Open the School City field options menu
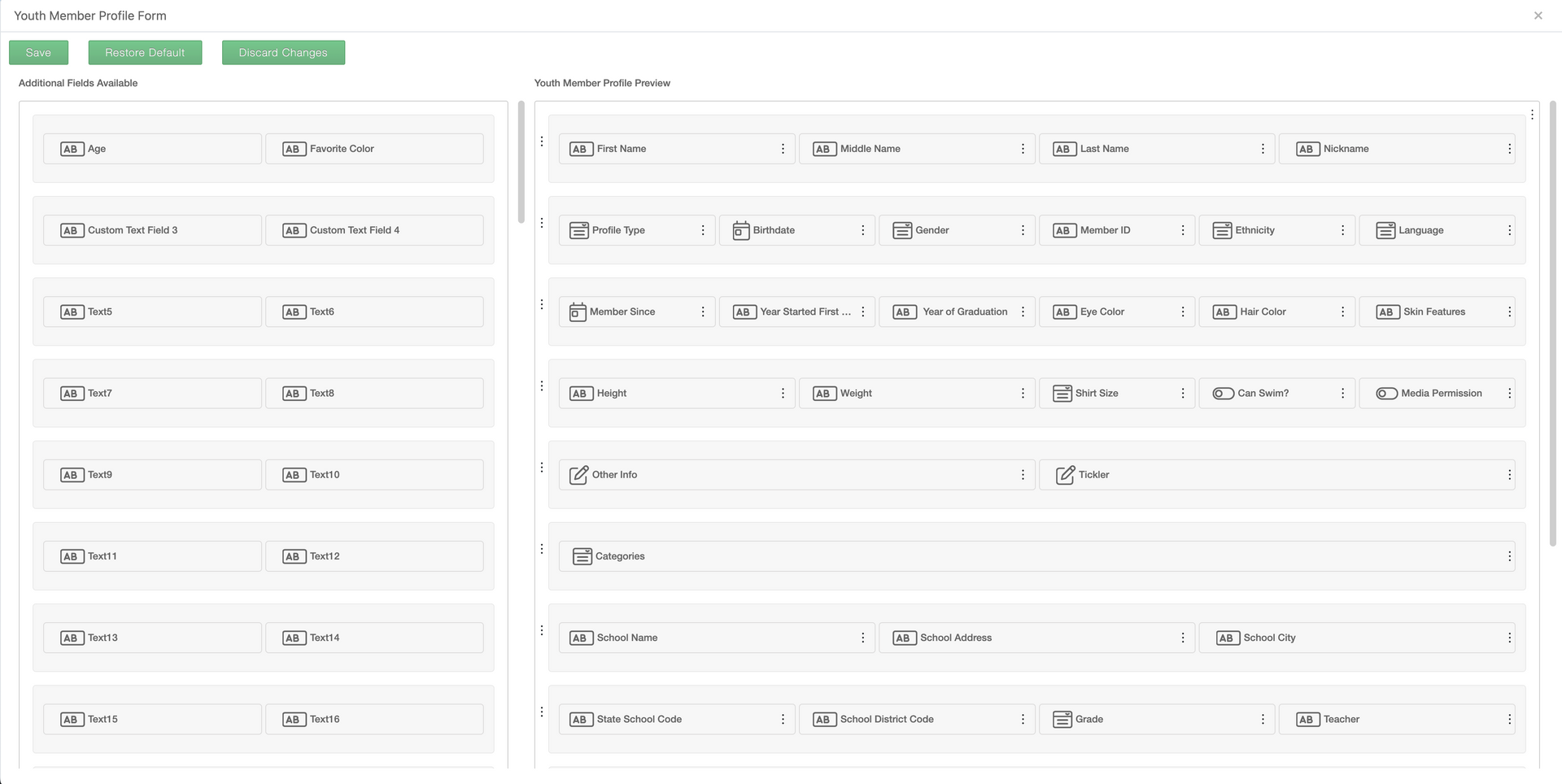Viewport: 1562px width, 784px height. click(1509, 638)
